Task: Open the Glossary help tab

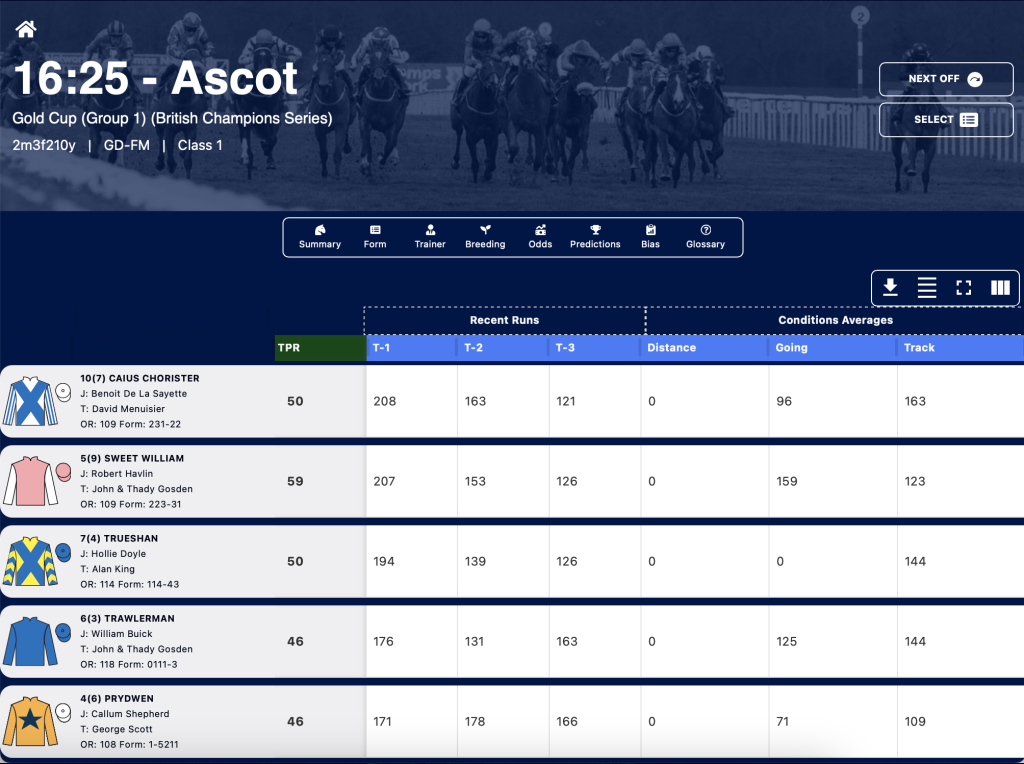Action: coord(705,237)
